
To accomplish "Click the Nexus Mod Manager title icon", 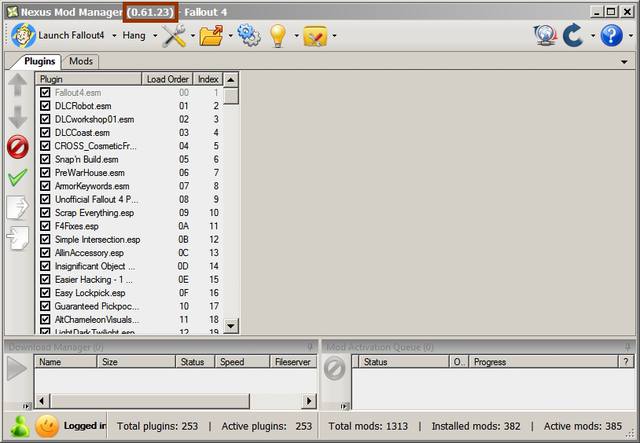I will tap(13, 12).
